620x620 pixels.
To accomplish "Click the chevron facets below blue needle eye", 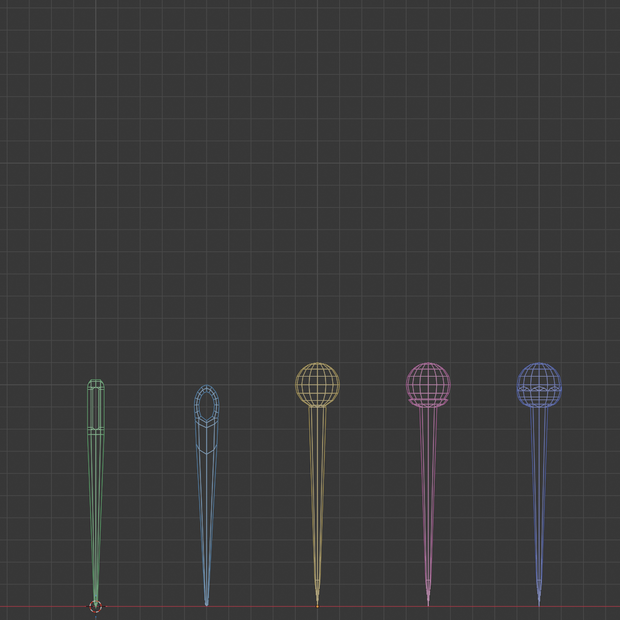I will coord(206,437).
